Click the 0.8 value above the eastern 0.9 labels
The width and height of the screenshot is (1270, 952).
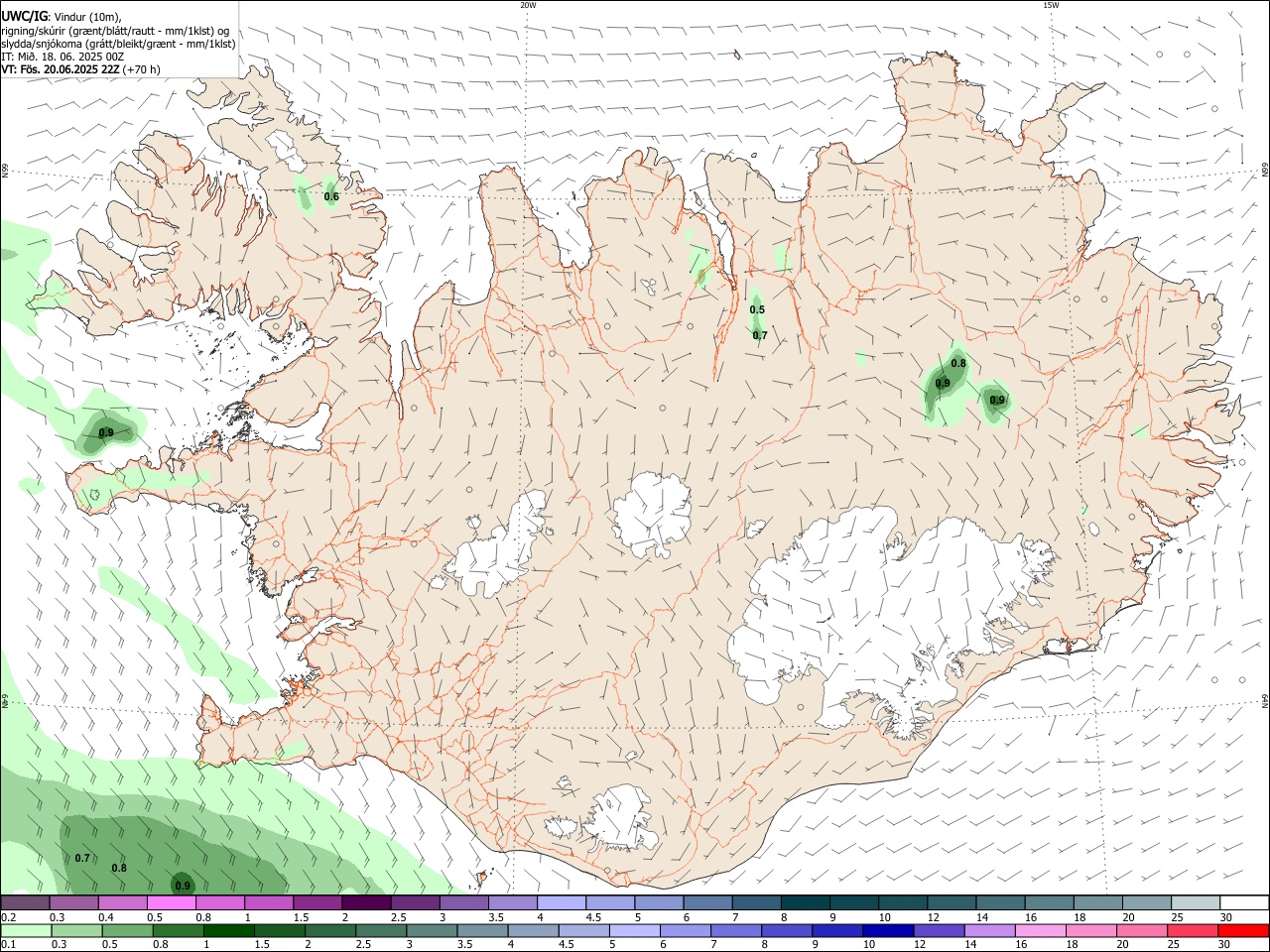click(x=958, y=364)
